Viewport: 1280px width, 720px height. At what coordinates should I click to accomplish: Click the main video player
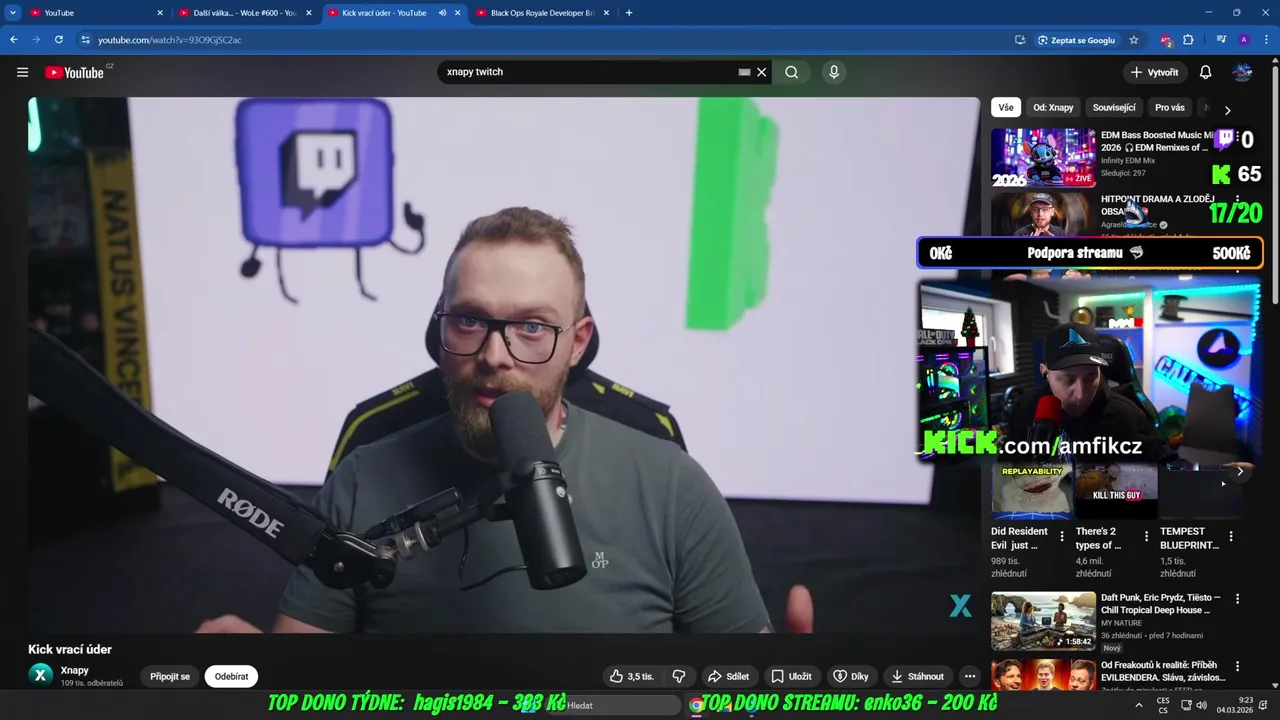click(x=504, y=365)
